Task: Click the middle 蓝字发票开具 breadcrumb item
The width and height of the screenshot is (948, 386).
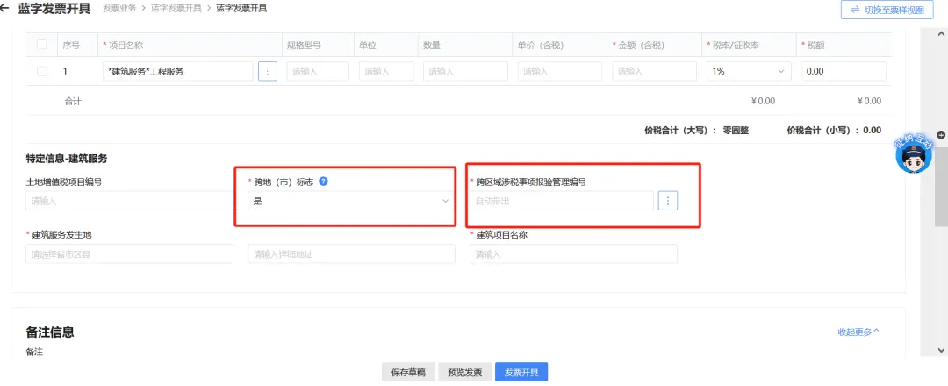Action: pyautogui.click(x=177, y=8)
